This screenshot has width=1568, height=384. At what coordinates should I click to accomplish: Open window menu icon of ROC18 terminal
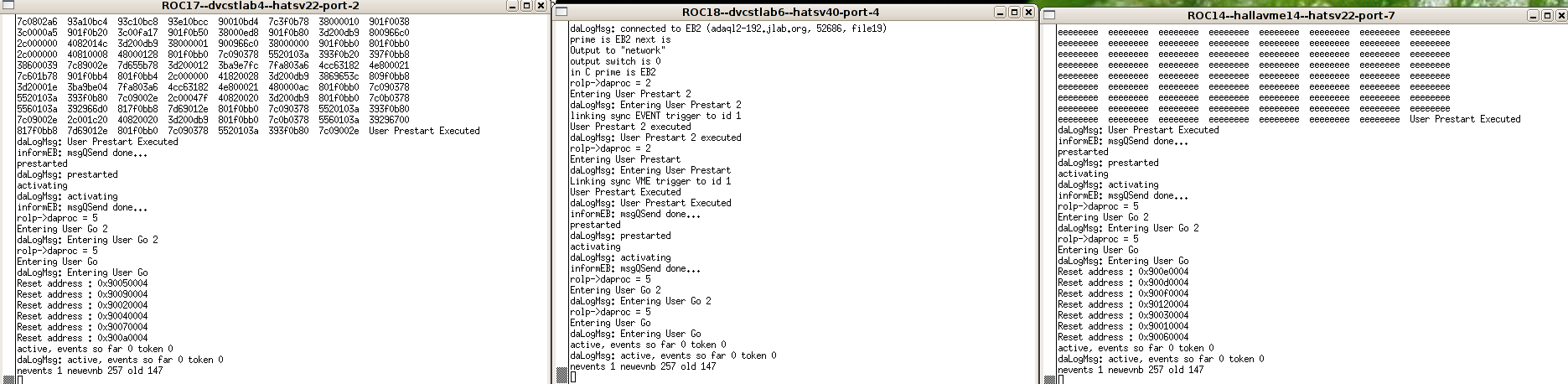coord(561,13)
